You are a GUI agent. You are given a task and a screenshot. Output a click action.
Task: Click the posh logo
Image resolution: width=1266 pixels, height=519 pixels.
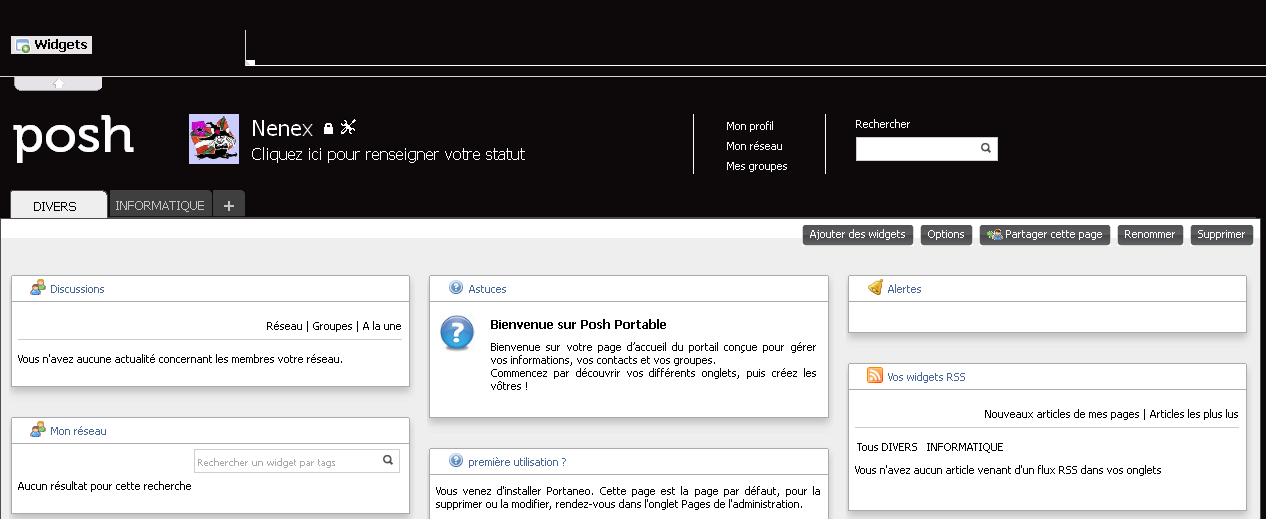(73, 138)
